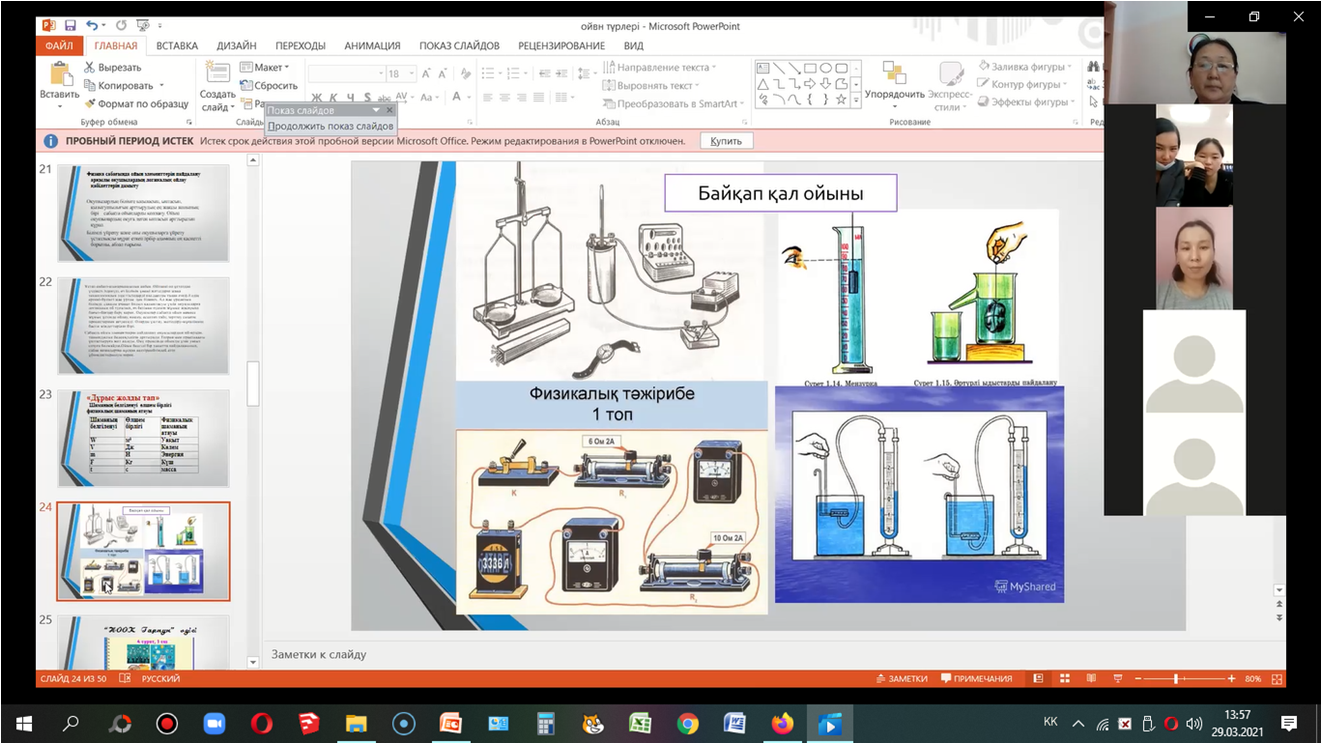Click the Undo arrow icon
The height and width of the screenshot is (744, 1322).
coord(92,25)
